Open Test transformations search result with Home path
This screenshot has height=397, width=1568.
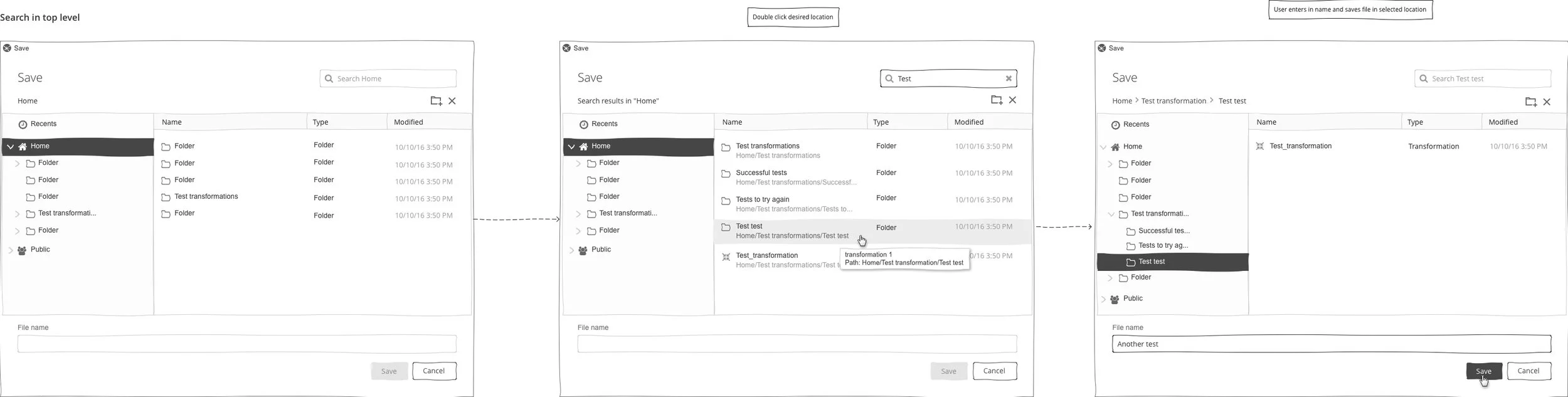click(x=872, y=151)
